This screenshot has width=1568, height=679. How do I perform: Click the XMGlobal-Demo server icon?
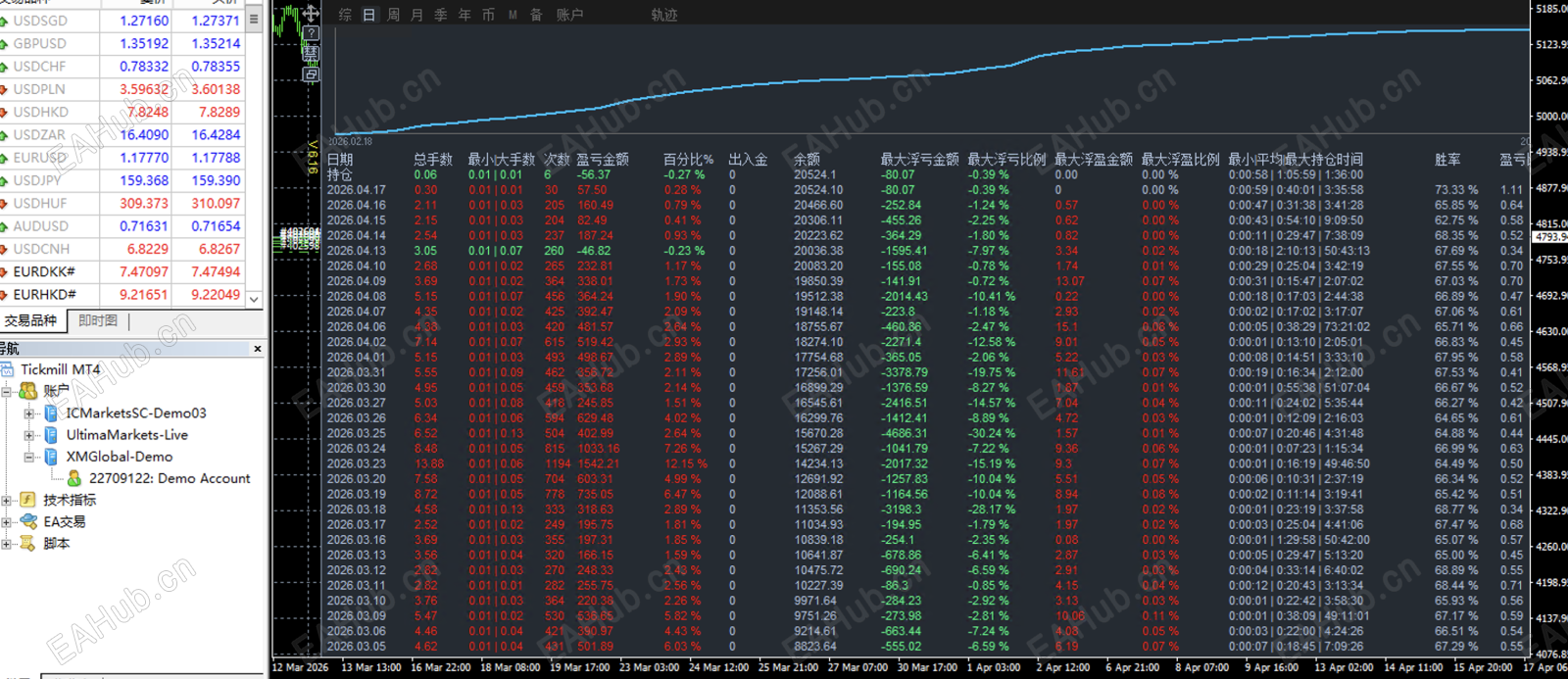point(51,457)
